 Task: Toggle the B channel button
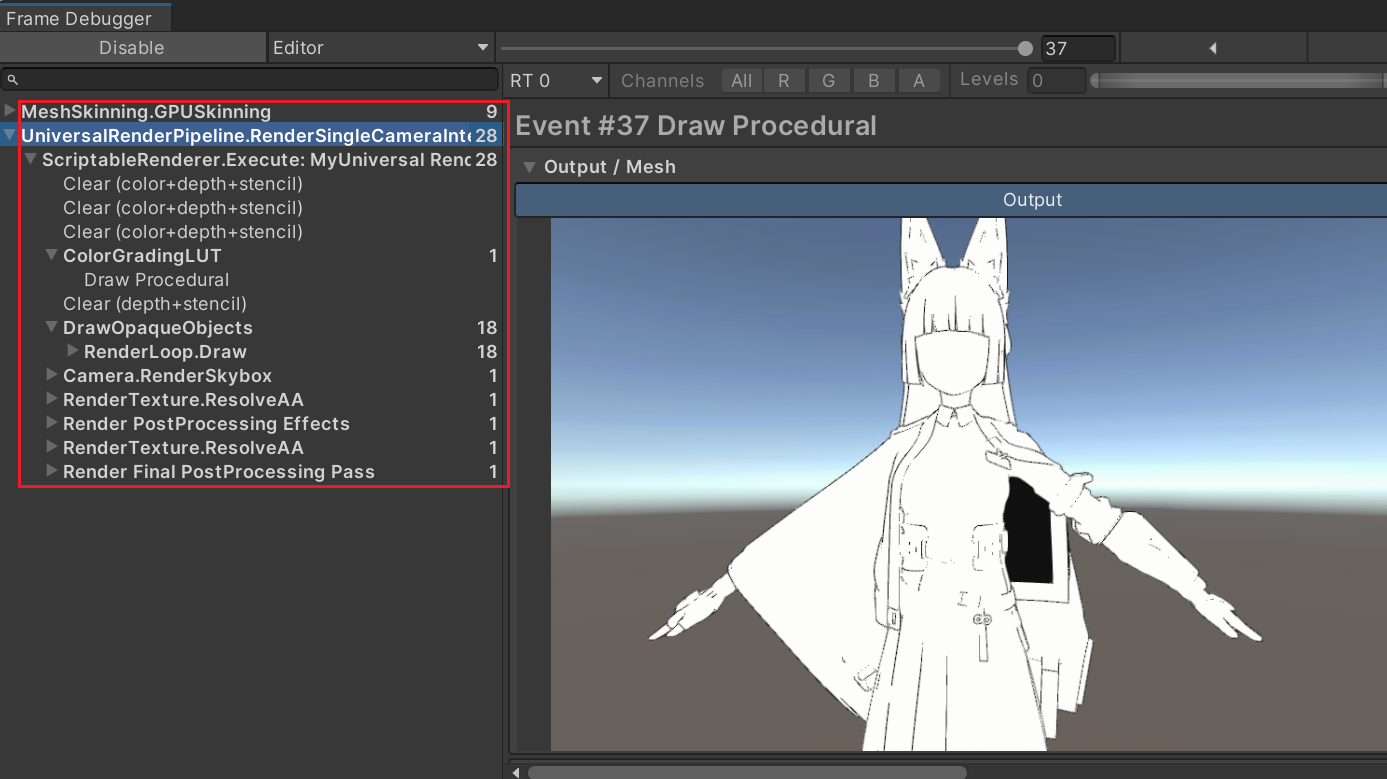[873, 81]
